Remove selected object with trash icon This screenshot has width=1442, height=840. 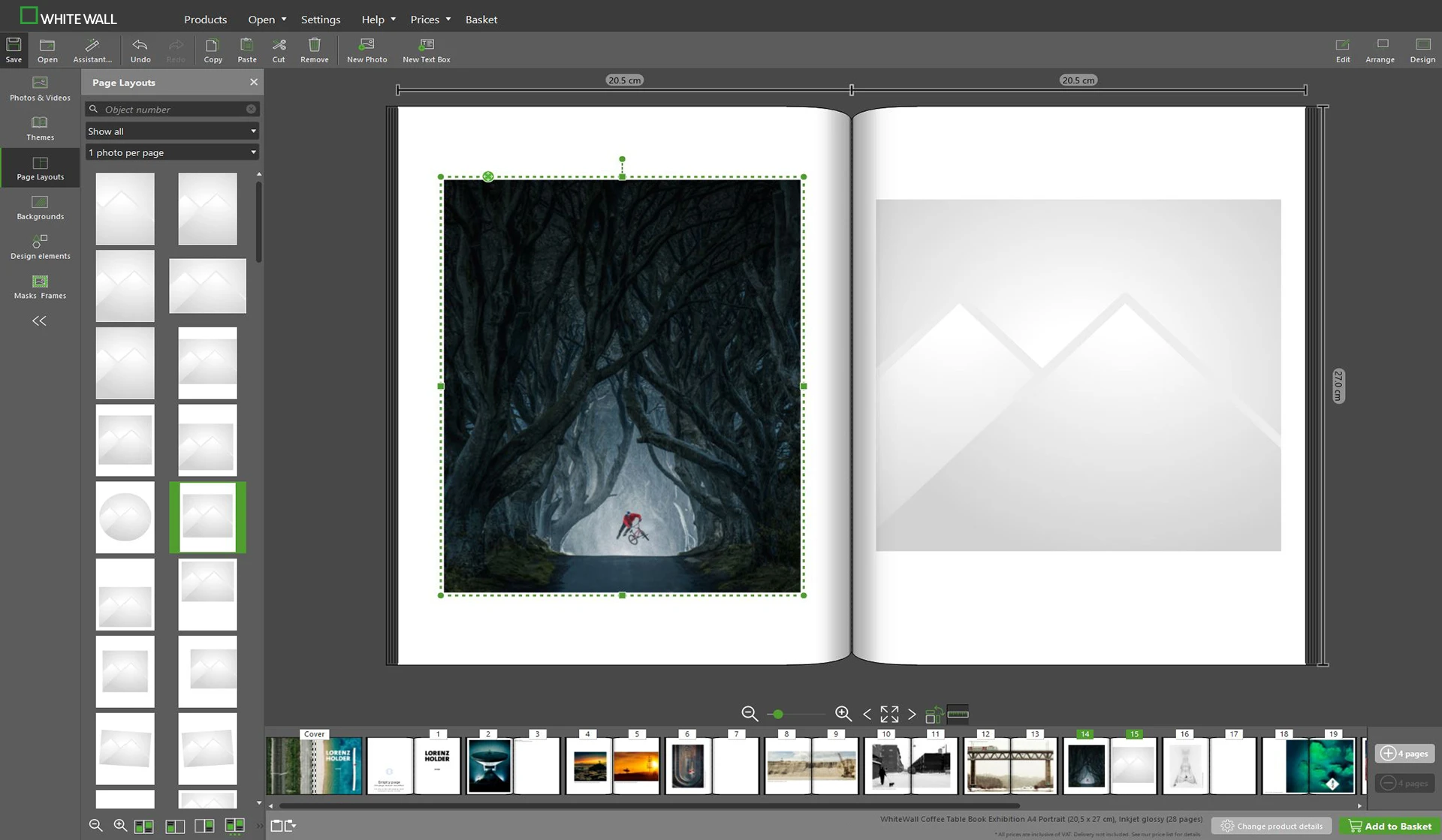click(x=314, y=50)
